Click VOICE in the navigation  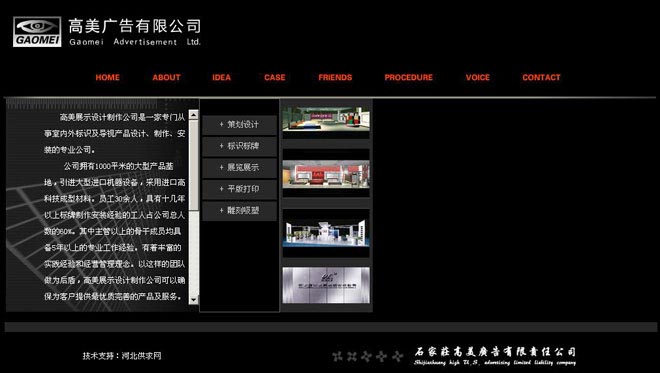[x=478, y=77]
